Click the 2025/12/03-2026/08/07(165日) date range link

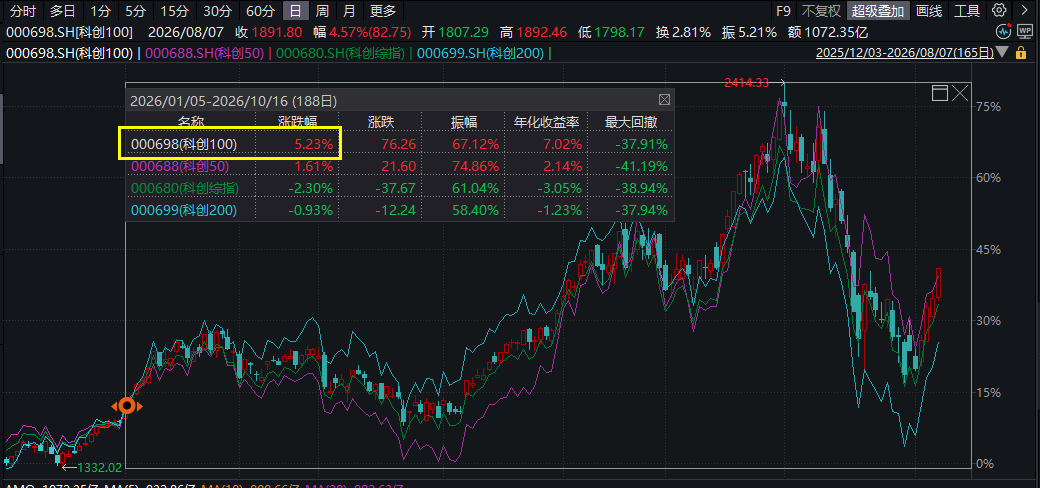[905, 53]
